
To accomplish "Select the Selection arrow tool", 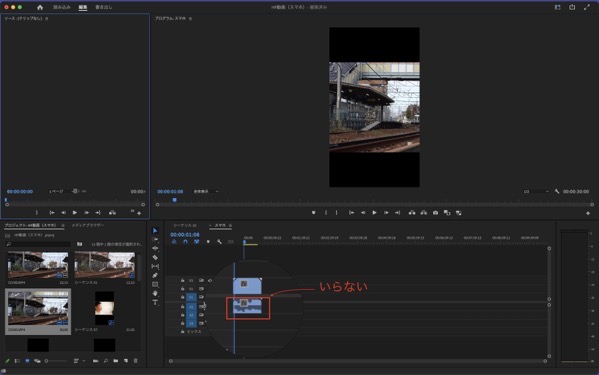I will coord(155,231).
